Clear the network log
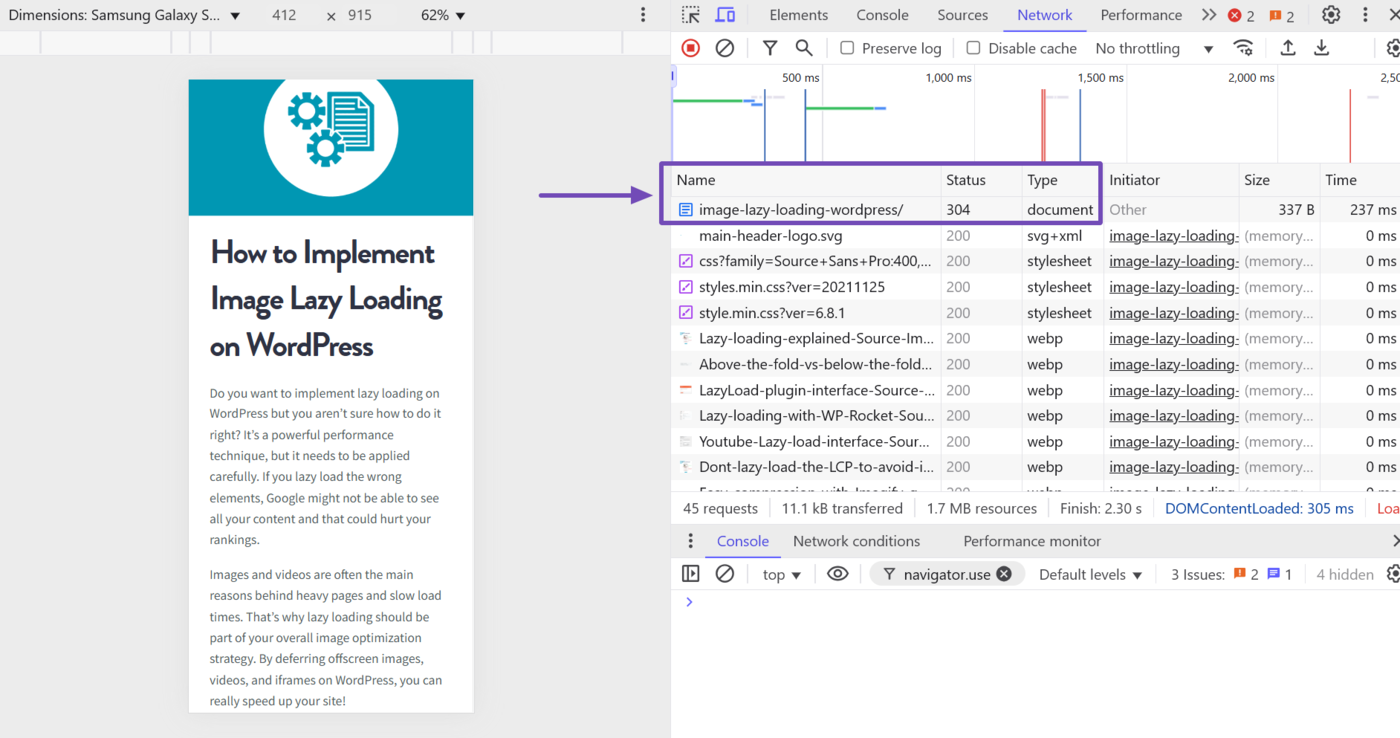 tap(725, 48)
